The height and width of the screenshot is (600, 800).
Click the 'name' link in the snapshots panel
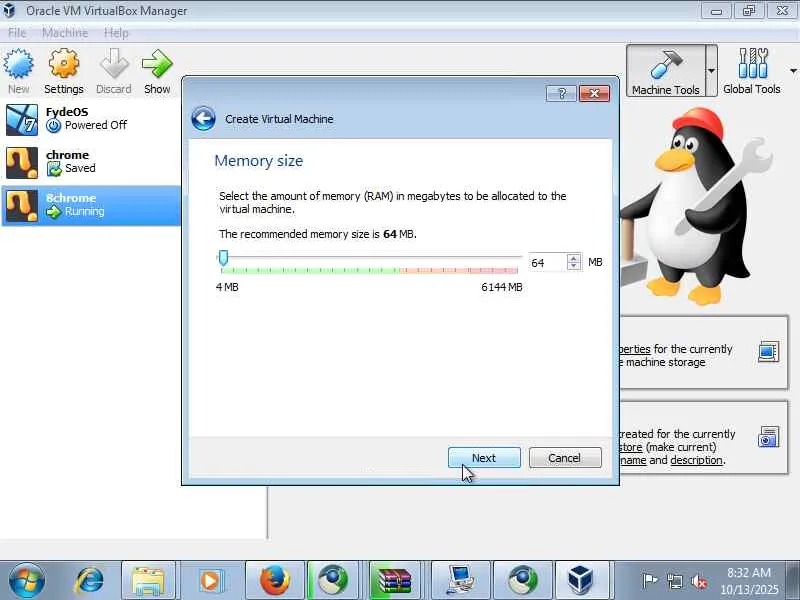tap(633, 460)
